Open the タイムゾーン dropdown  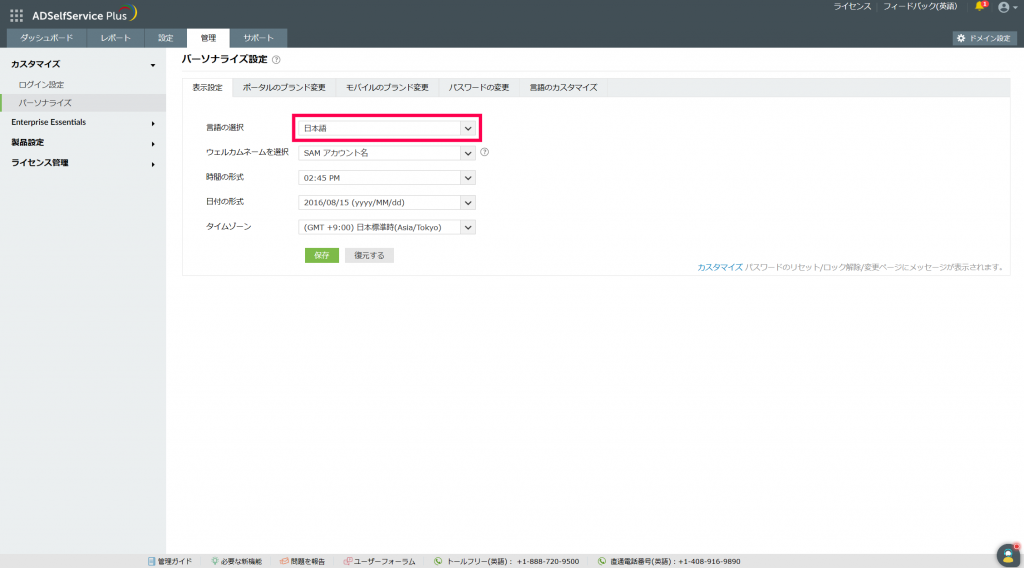387,227
